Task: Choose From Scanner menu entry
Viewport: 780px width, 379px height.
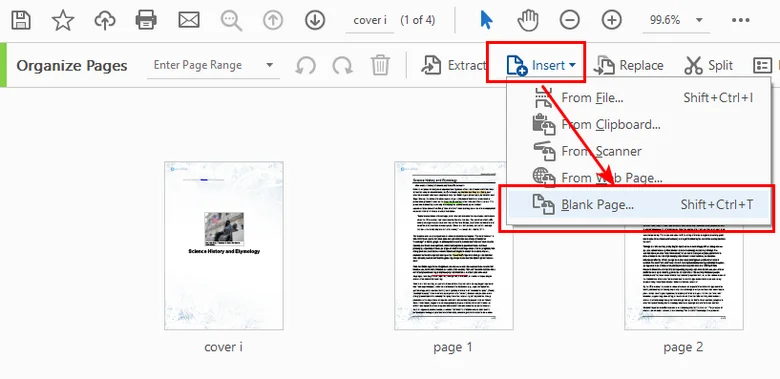Action: pos(639,151)
